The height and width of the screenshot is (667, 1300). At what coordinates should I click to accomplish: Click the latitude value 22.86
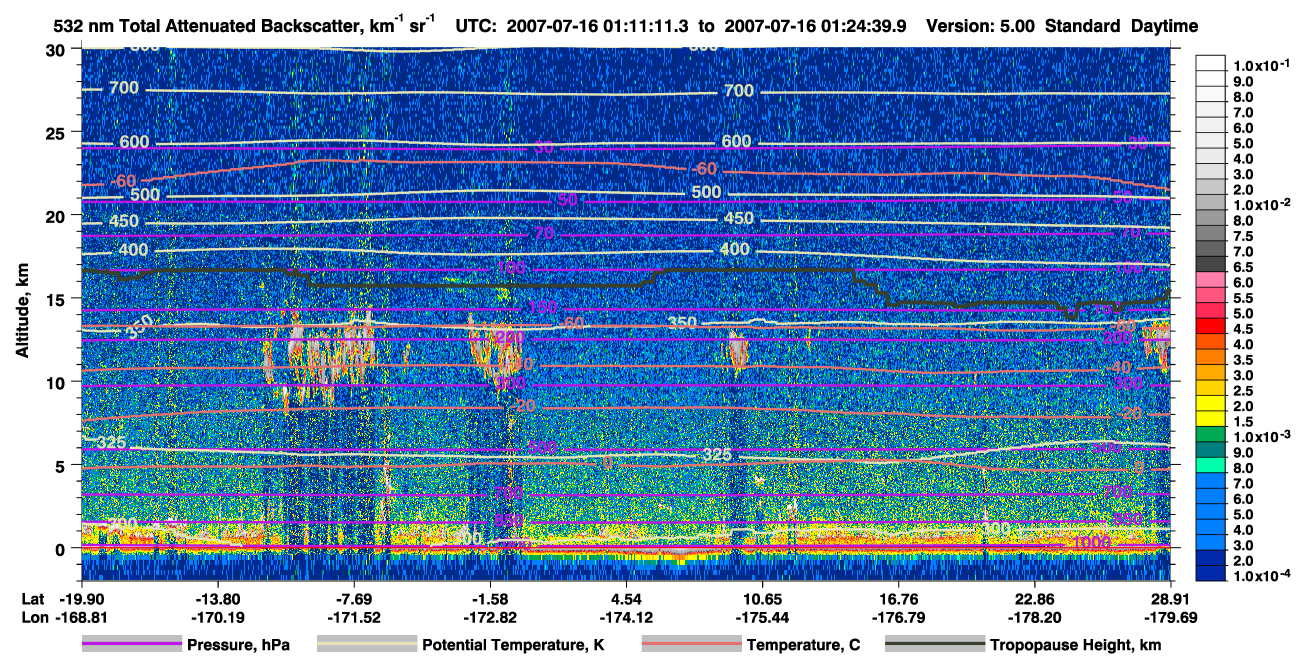(1035, 600)
